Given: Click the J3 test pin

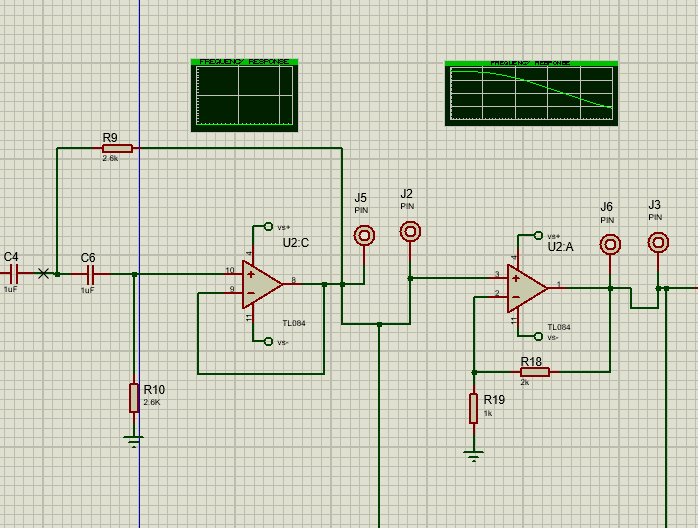Looking at the screenshot, I should click(658, 243).
